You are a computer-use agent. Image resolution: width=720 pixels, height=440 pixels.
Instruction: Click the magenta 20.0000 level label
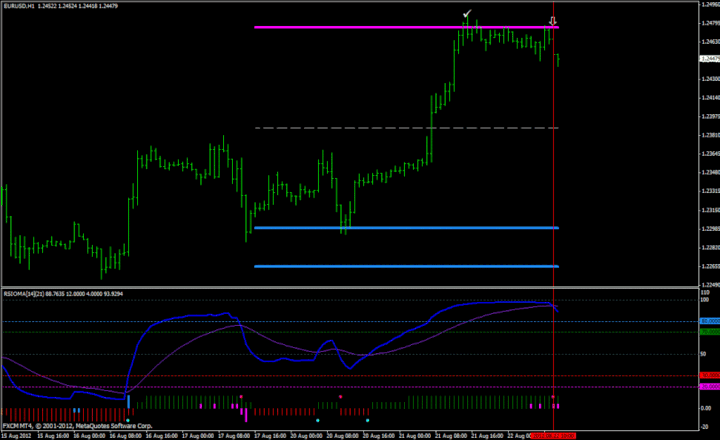[x=709, y=387]
